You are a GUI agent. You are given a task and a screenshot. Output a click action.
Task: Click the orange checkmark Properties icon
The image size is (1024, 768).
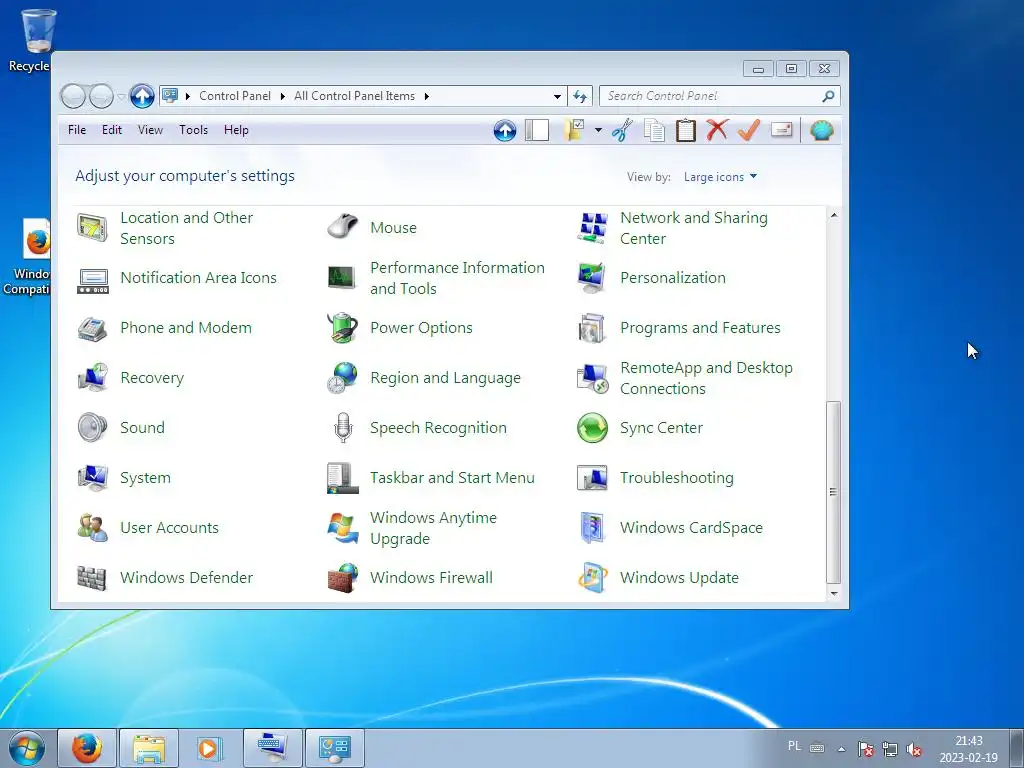748,131
